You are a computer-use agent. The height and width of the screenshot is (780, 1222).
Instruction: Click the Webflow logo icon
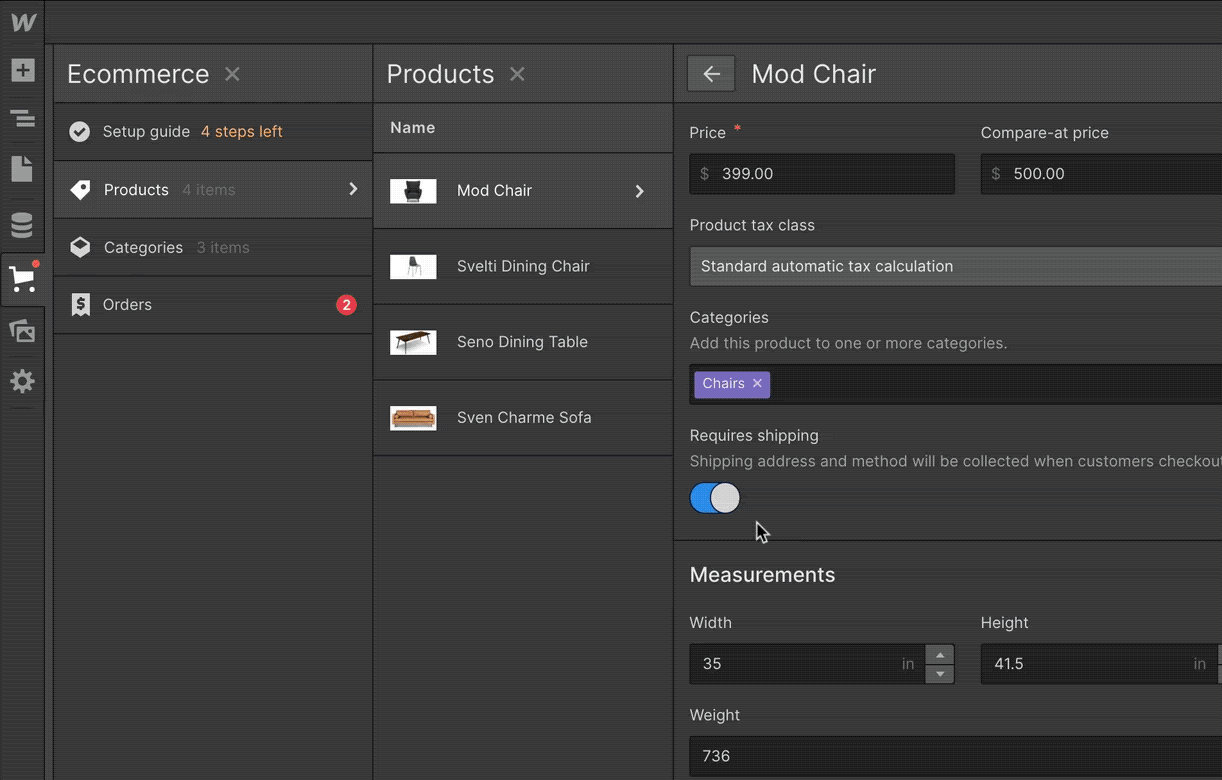tap(23, 22)
